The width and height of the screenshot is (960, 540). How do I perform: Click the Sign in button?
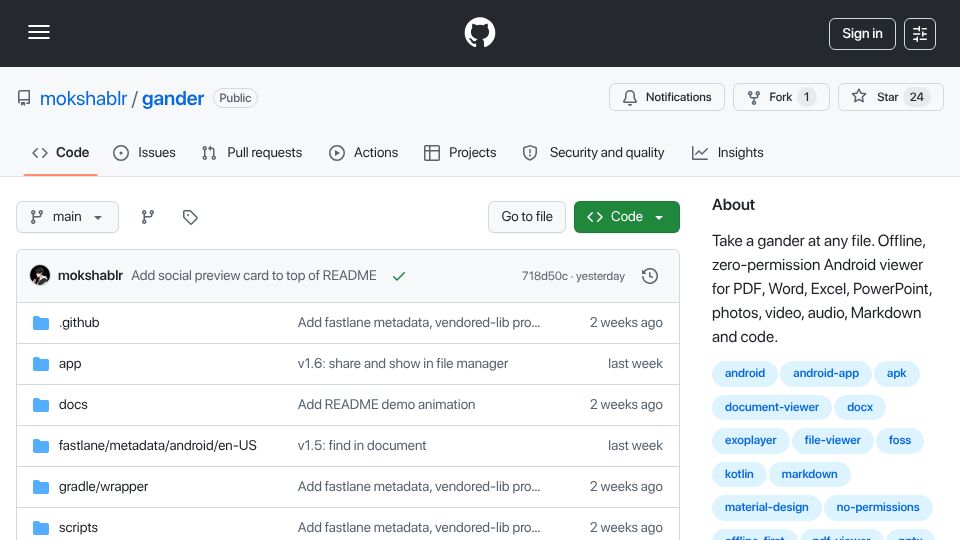tap(862, 34)
